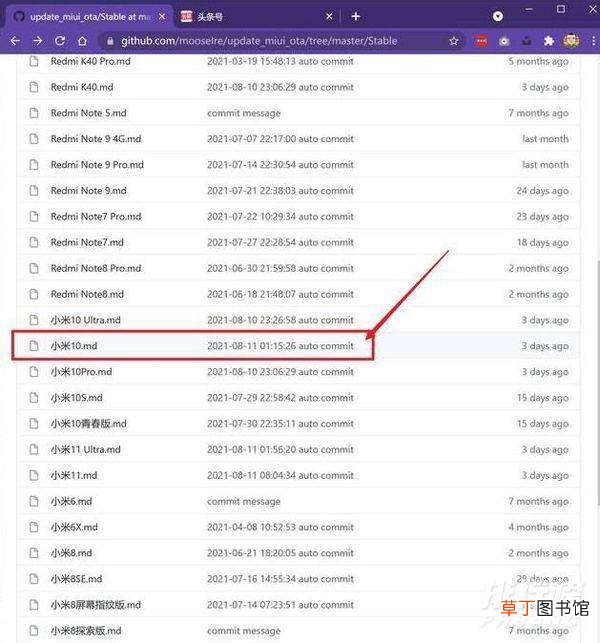This screenshot has height=643, width=600.
Task: Open 小米11 Ultra.md file
Action: pyautogui.click(x=86, y=449)
